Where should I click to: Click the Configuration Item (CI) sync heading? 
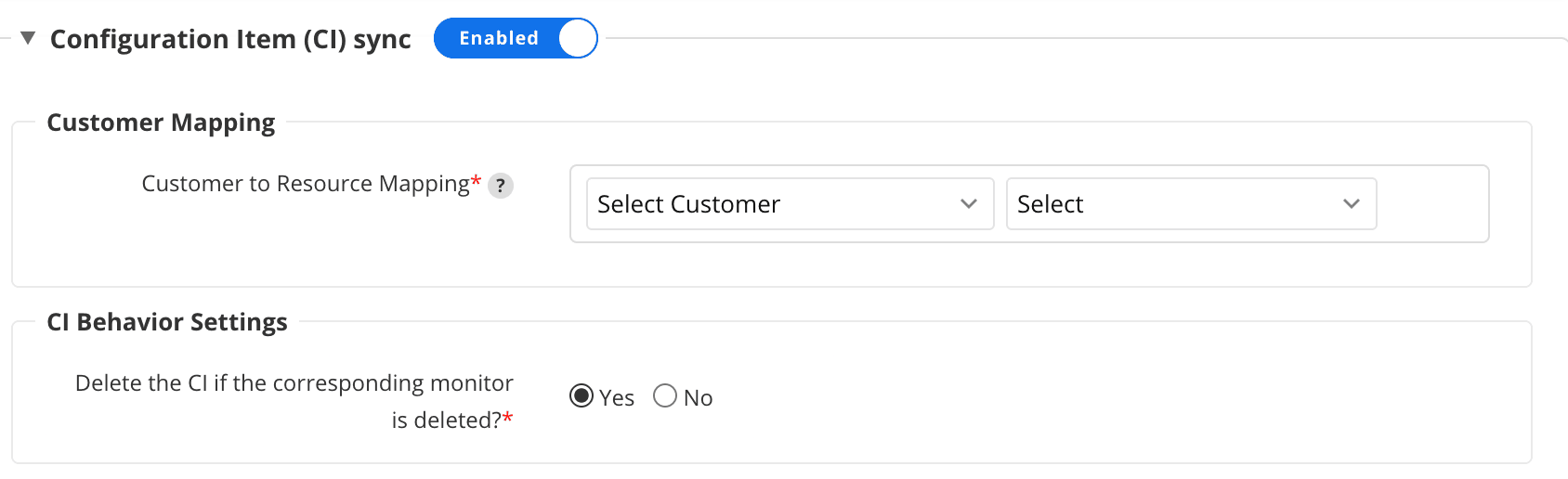[230, 39]
